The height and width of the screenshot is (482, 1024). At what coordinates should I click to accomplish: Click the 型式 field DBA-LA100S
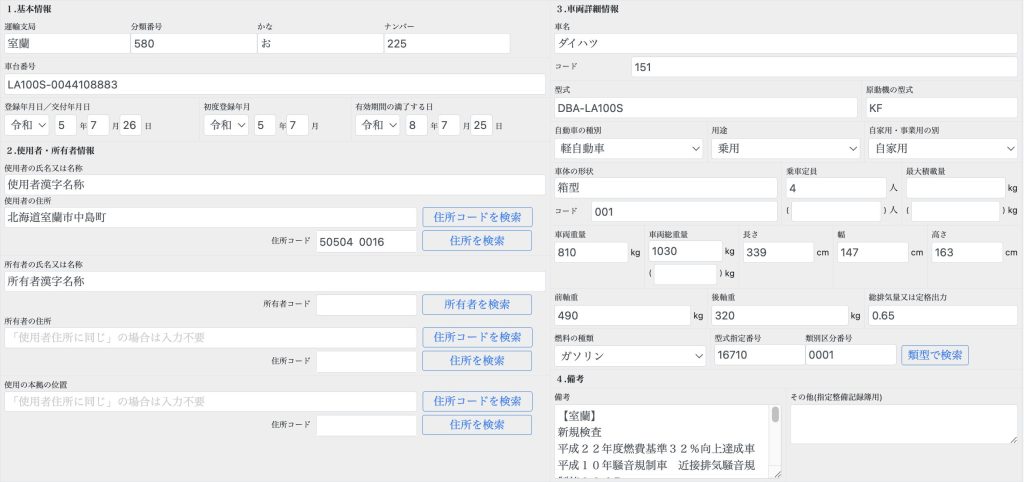[x=705, y=108]
